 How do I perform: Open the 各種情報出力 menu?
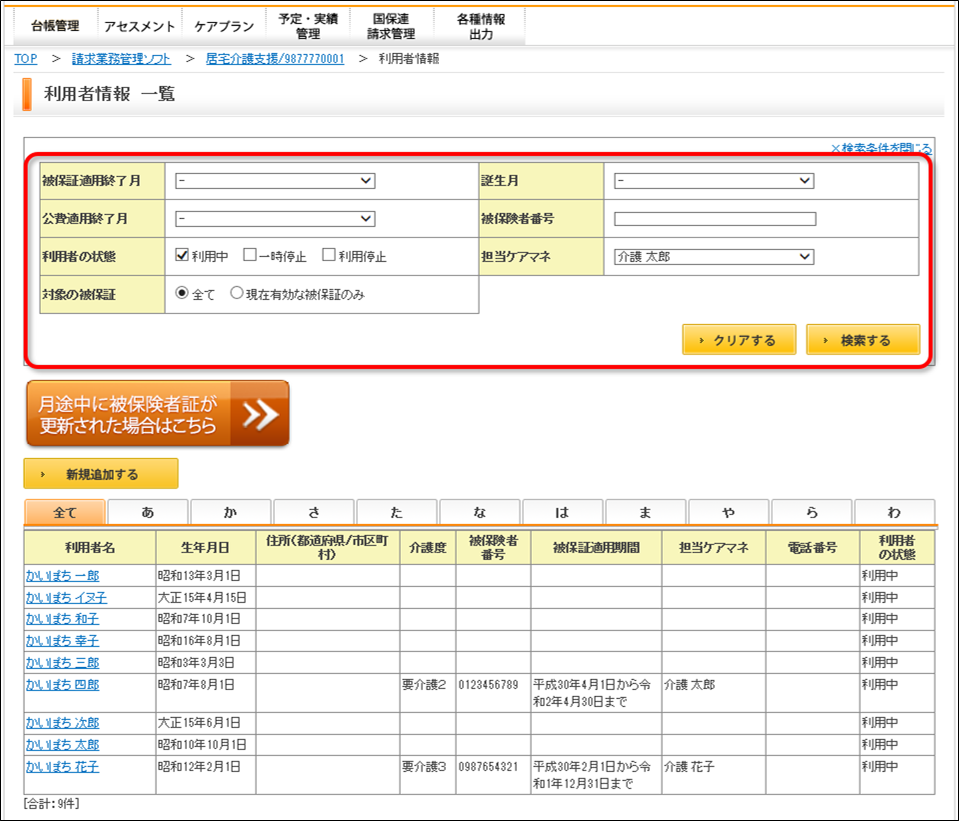[481, 26]
